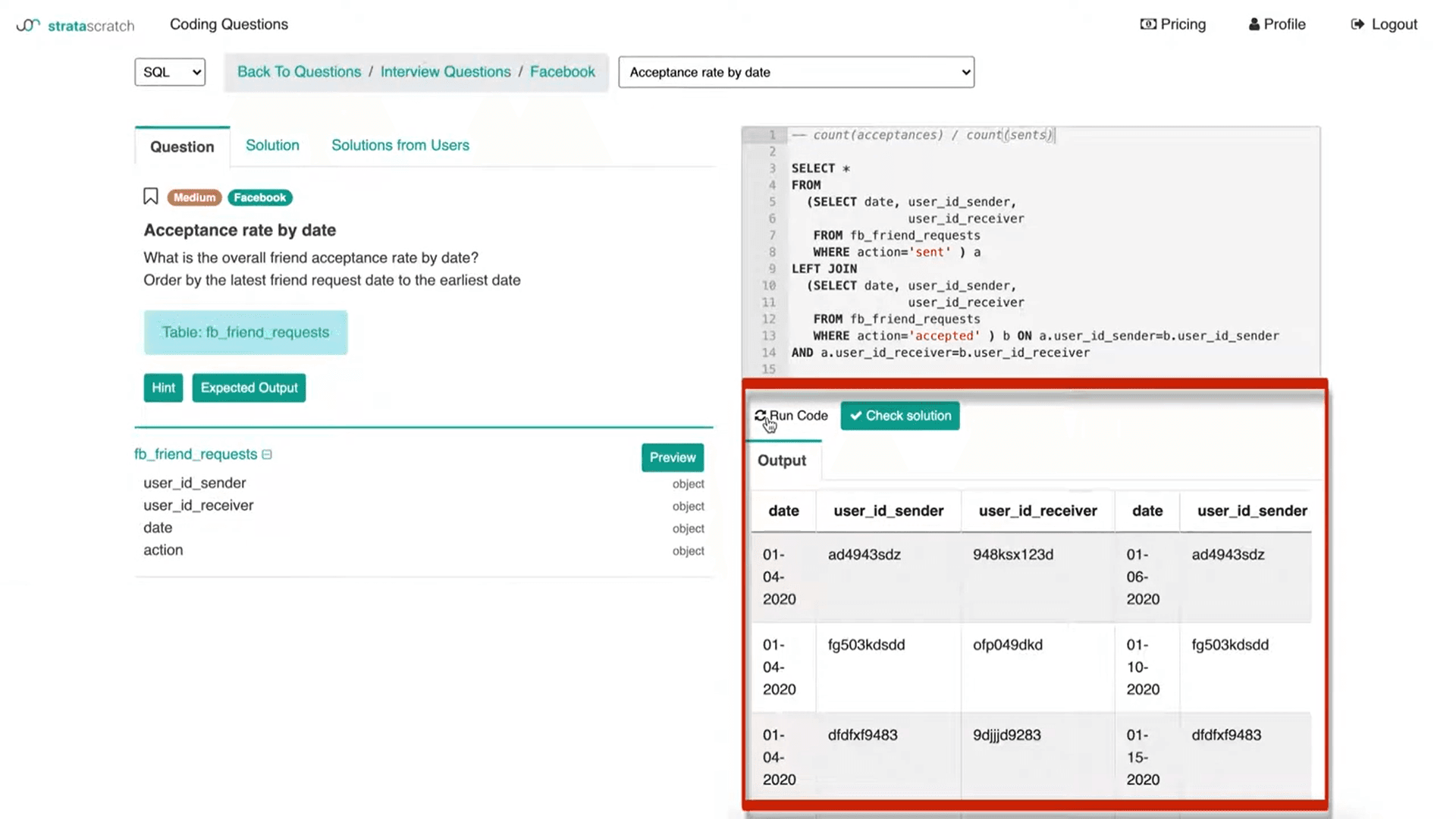Collapse the fb_friend_requests table schema
This screenshot has width=1456, height=819.
[x=267, y=454]
